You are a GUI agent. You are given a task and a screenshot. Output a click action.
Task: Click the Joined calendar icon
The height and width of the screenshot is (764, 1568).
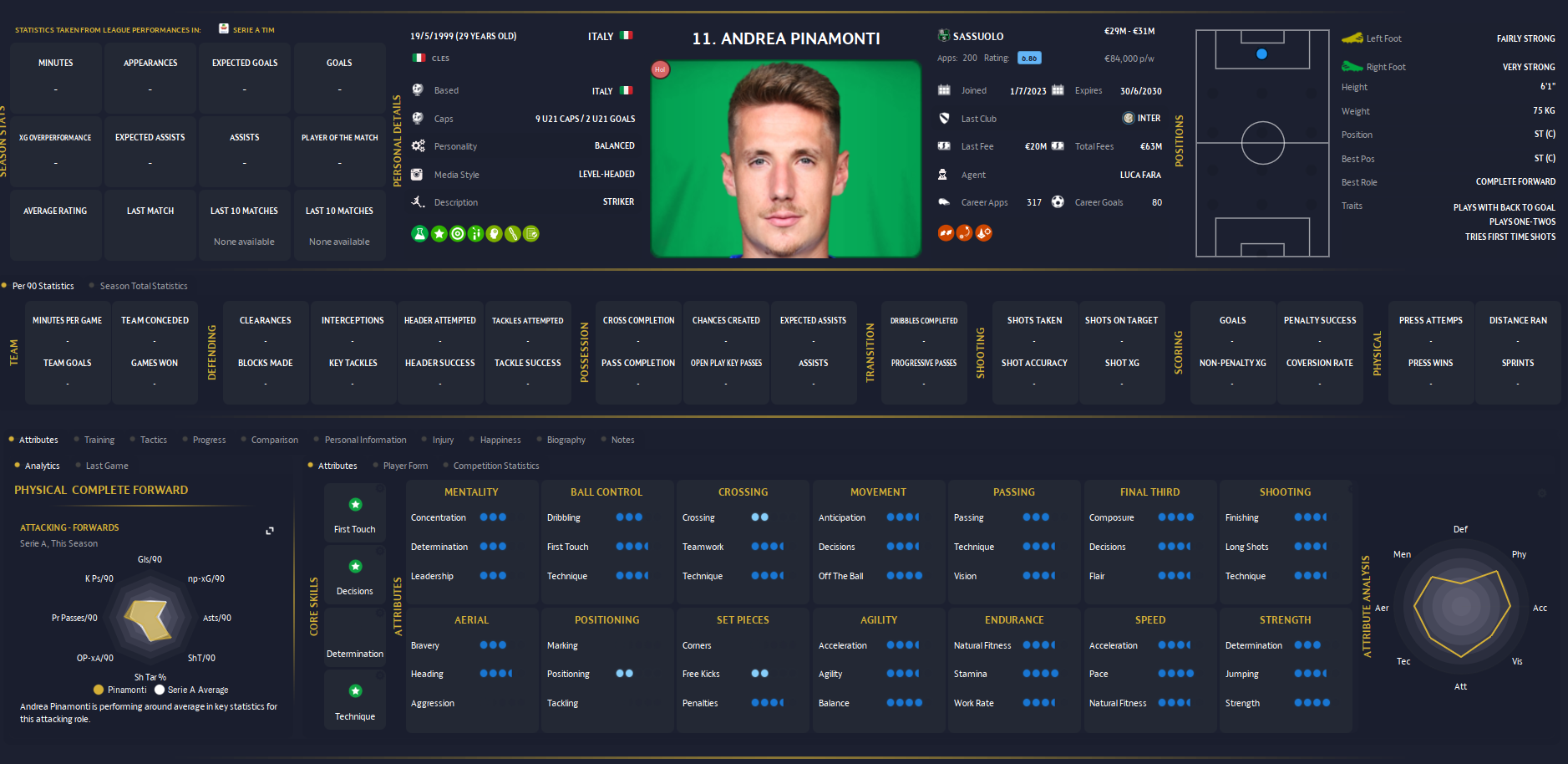[x=944, y=90]
